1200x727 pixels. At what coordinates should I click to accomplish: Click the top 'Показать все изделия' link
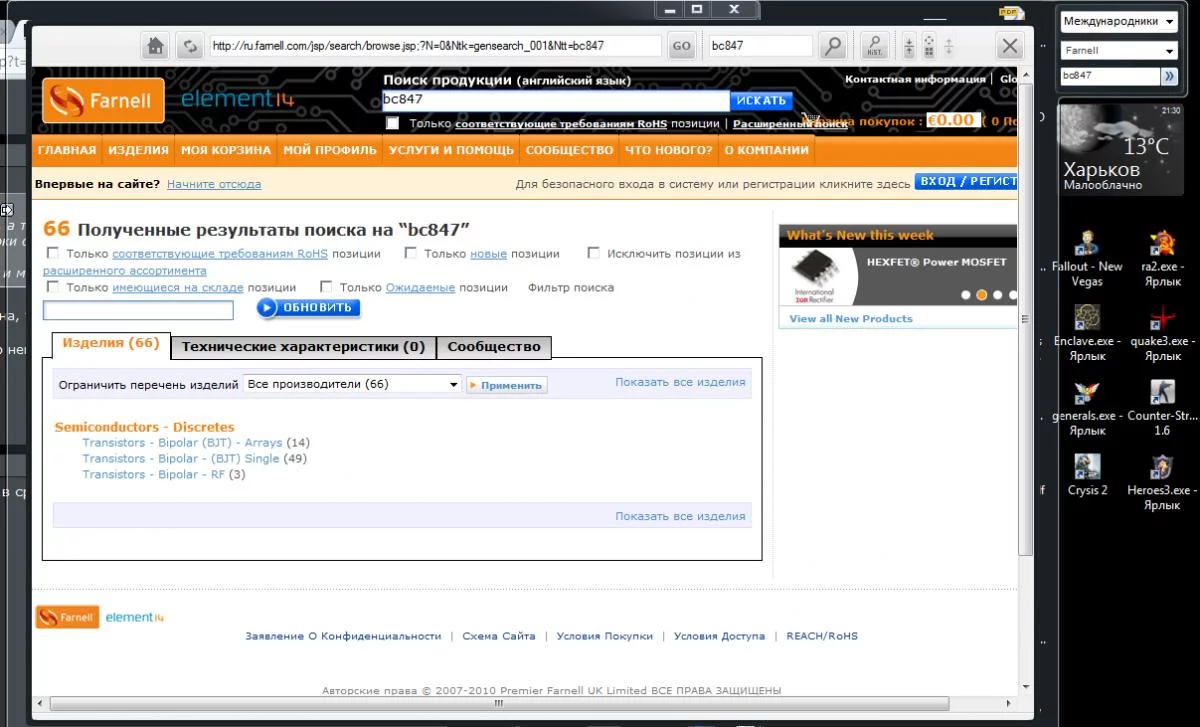(x=680, y=382)
